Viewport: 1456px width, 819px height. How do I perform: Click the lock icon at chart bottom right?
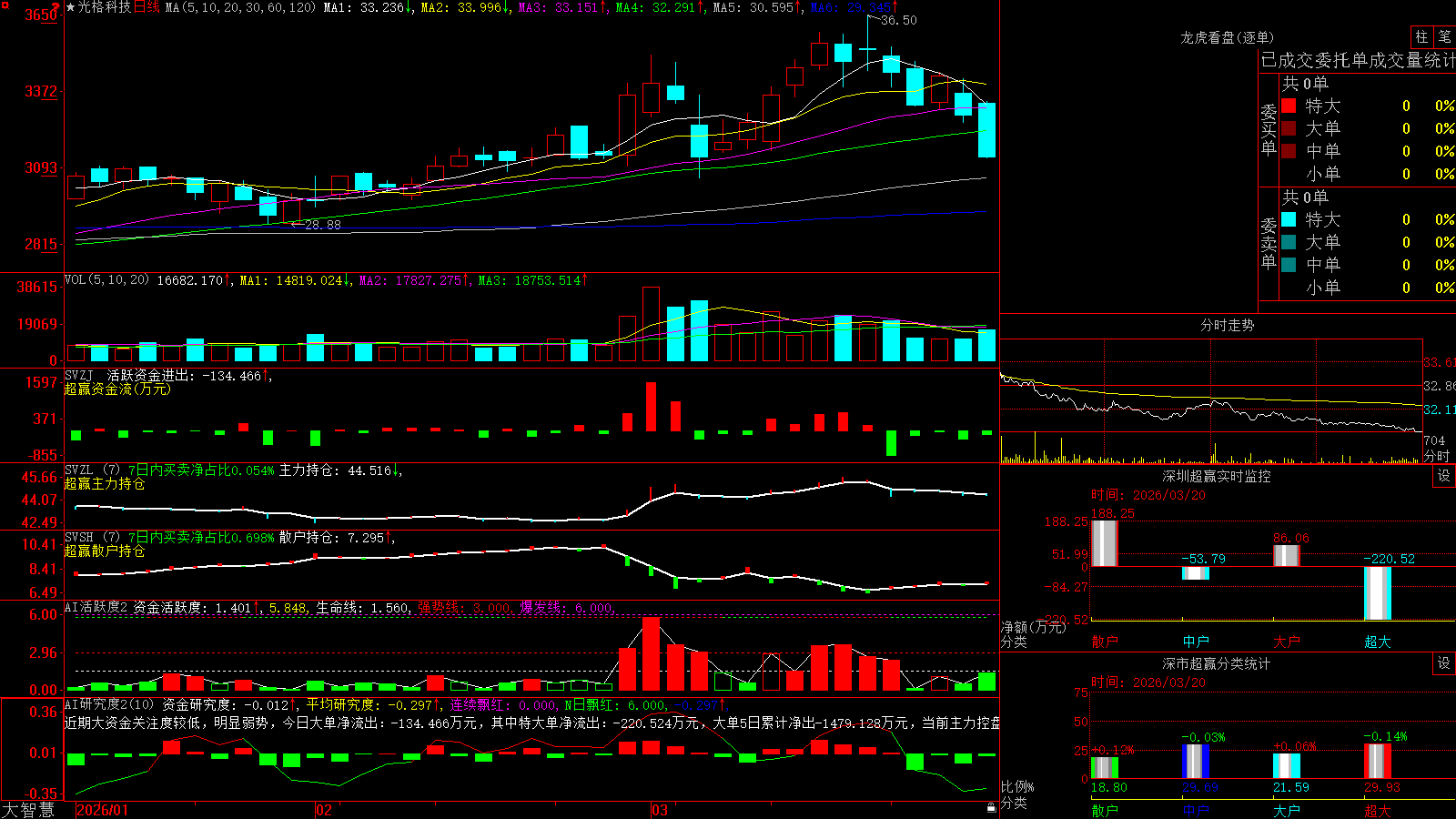992,807
